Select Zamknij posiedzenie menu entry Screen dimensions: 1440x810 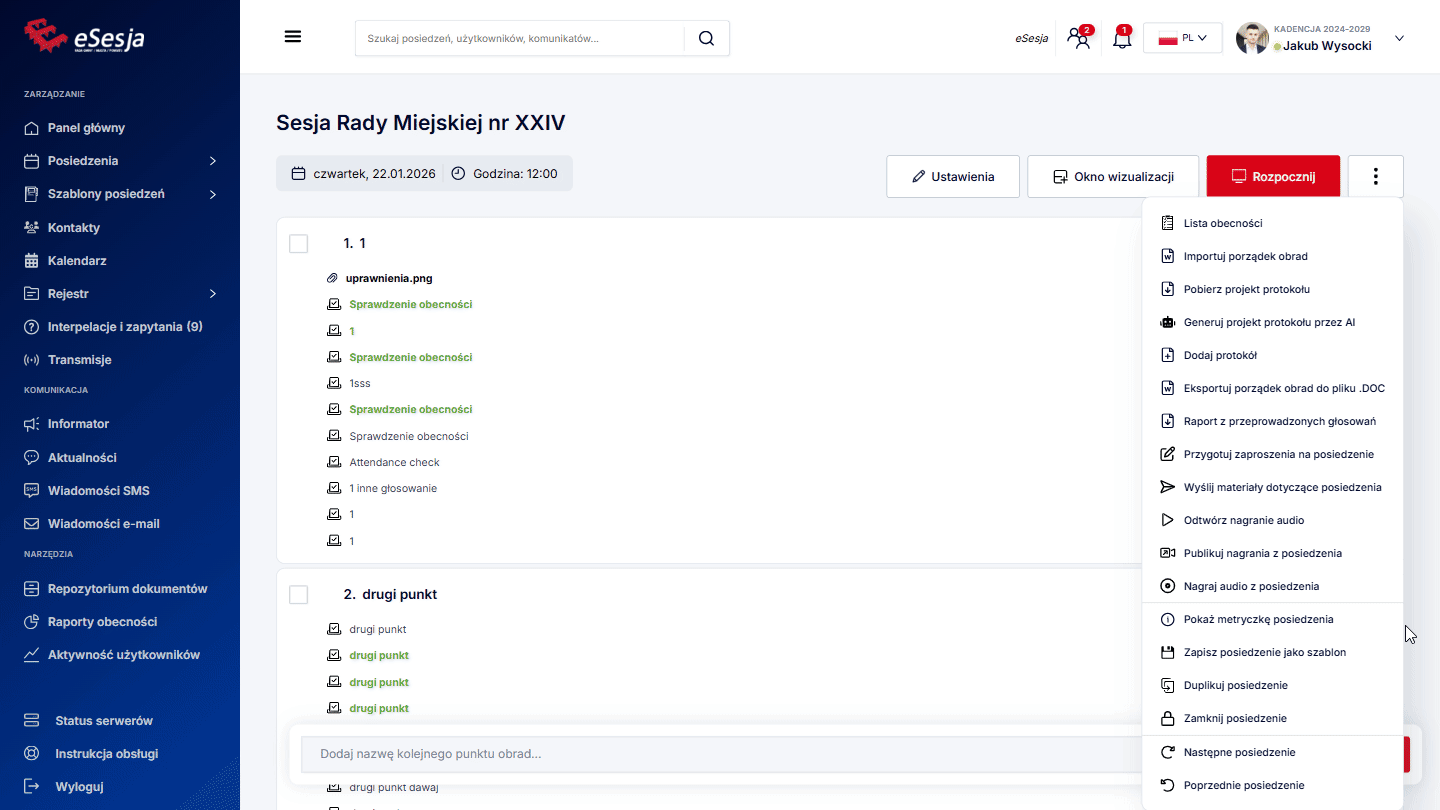[1234, 719]
